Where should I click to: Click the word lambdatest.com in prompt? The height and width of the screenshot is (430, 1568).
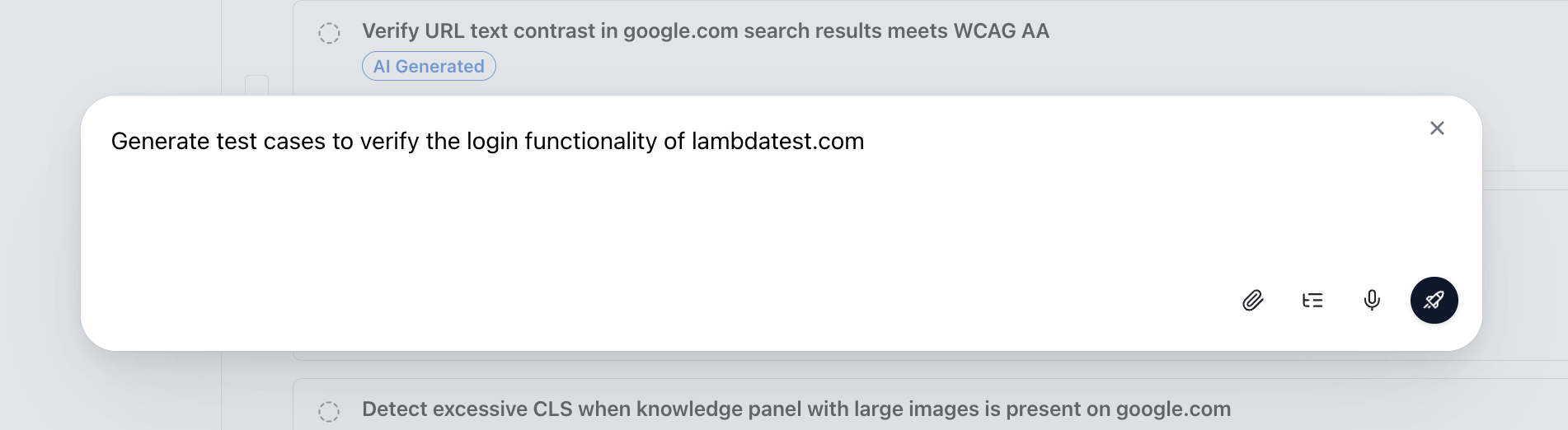[x=777, y=142]
